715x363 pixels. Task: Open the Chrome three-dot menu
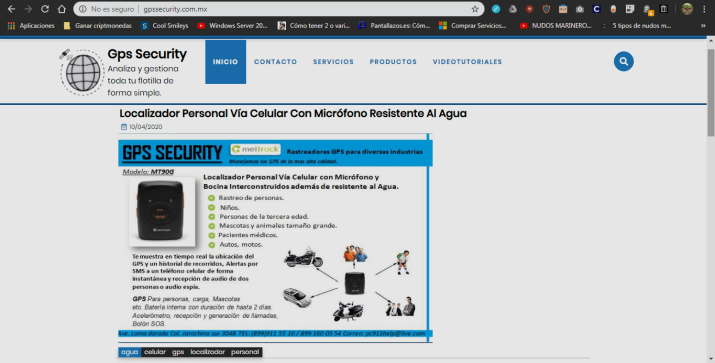(705, 9)
